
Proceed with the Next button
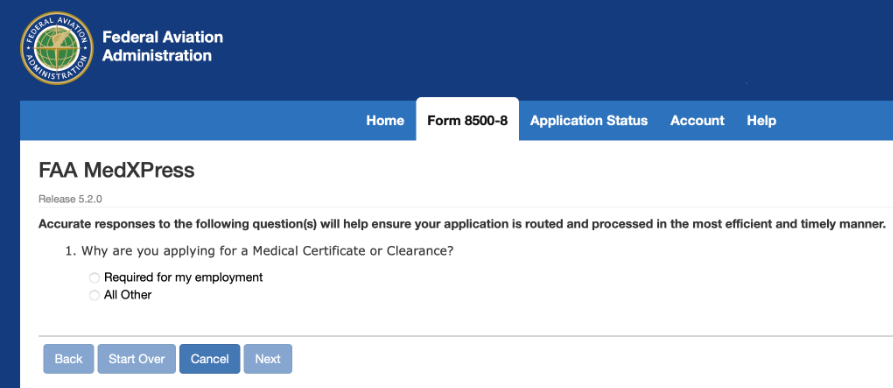click(268, 359)
